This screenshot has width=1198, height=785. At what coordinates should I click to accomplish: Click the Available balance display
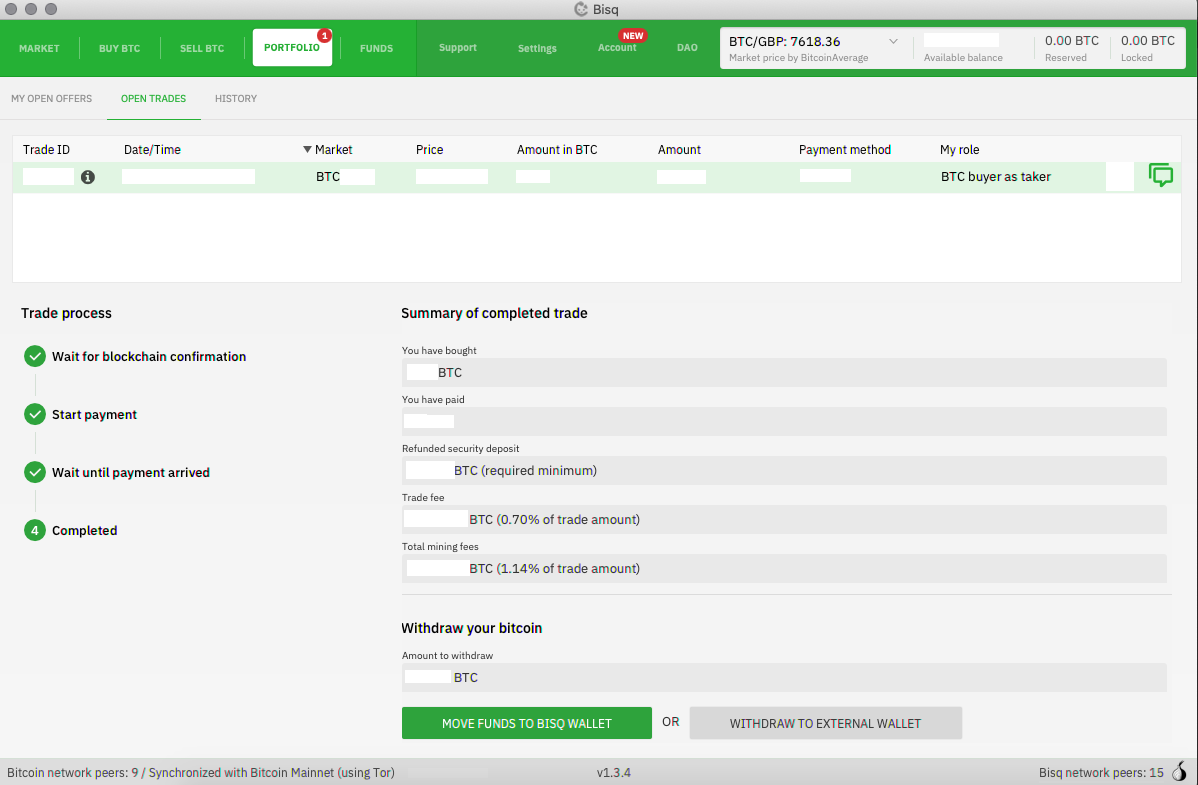(x=963, y=47)
